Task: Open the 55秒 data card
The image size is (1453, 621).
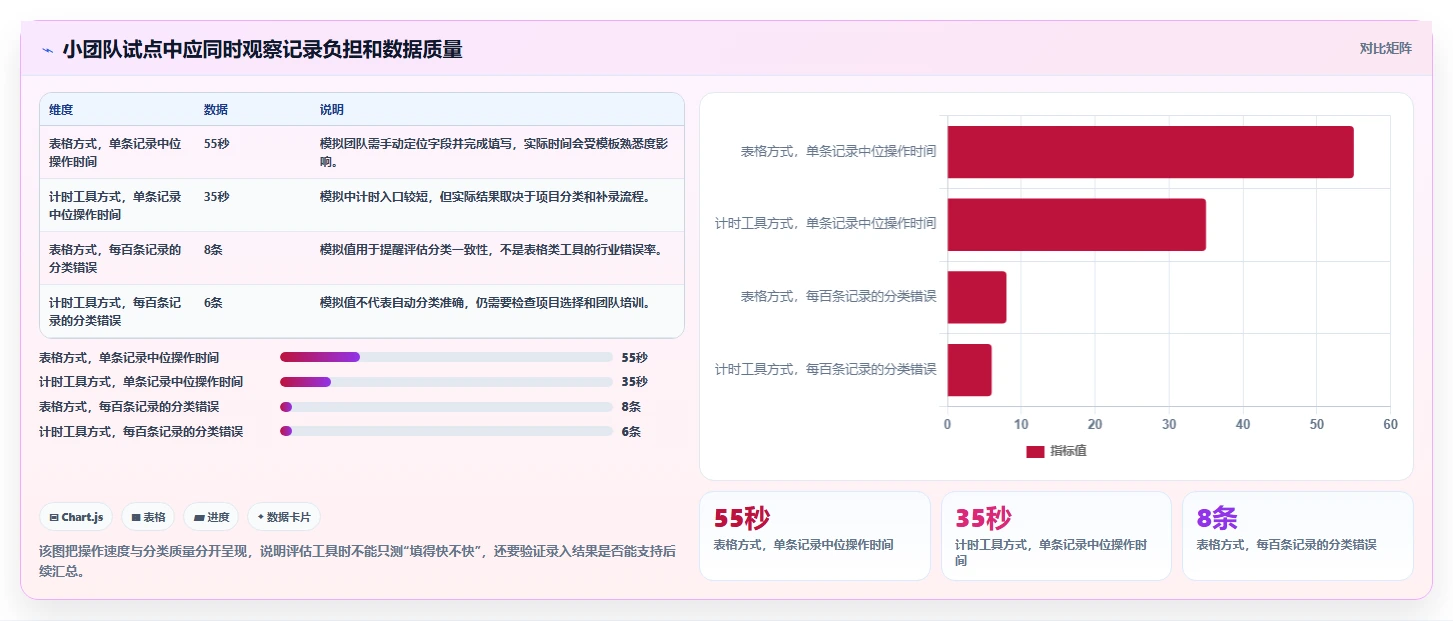Action: (815, 536)
